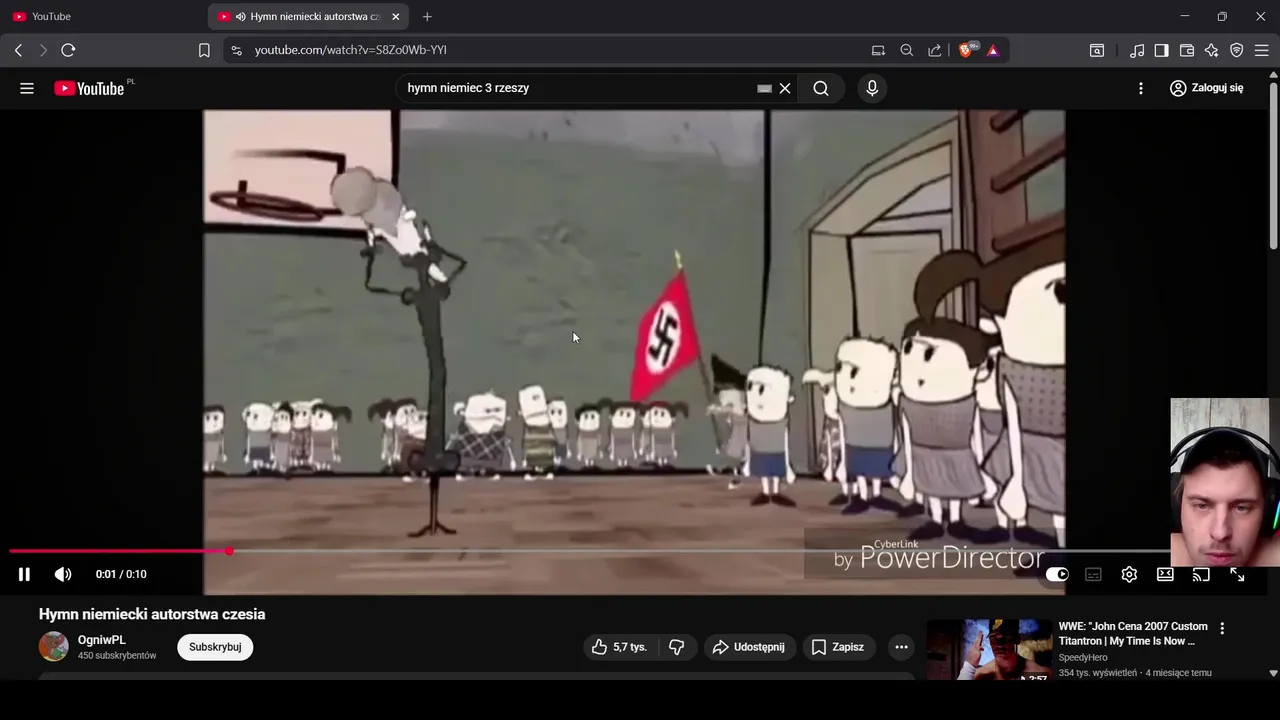
Task: Select the youtube.com URL in address bar
Action: click(x=350, y=50)
